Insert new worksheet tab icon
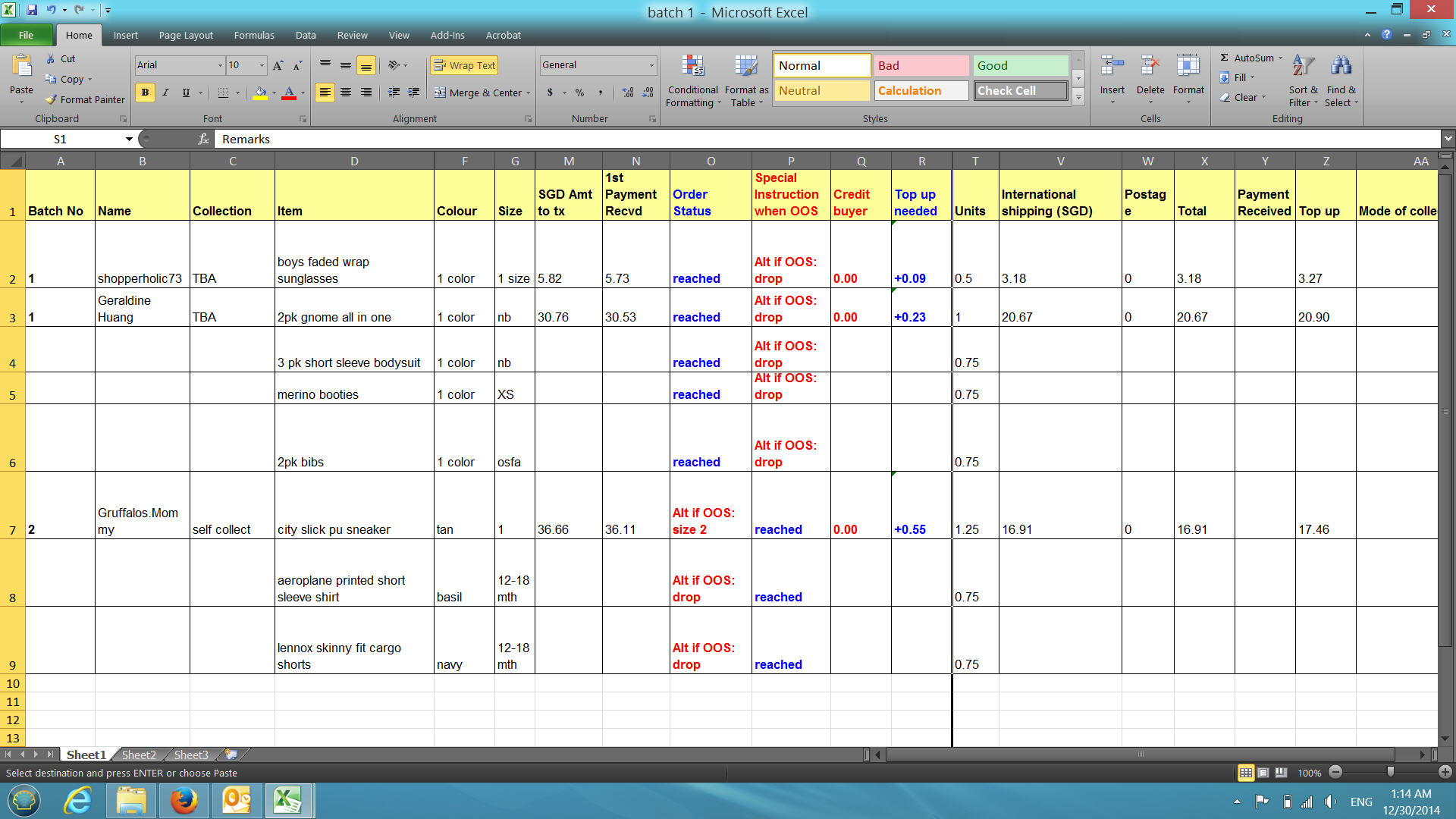The image size is (1456, 819). 231,755
